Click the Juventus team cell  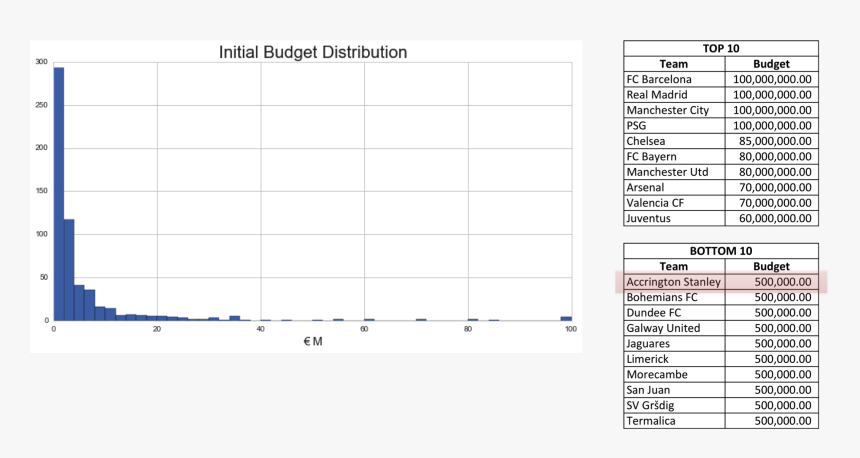[674, 218]
